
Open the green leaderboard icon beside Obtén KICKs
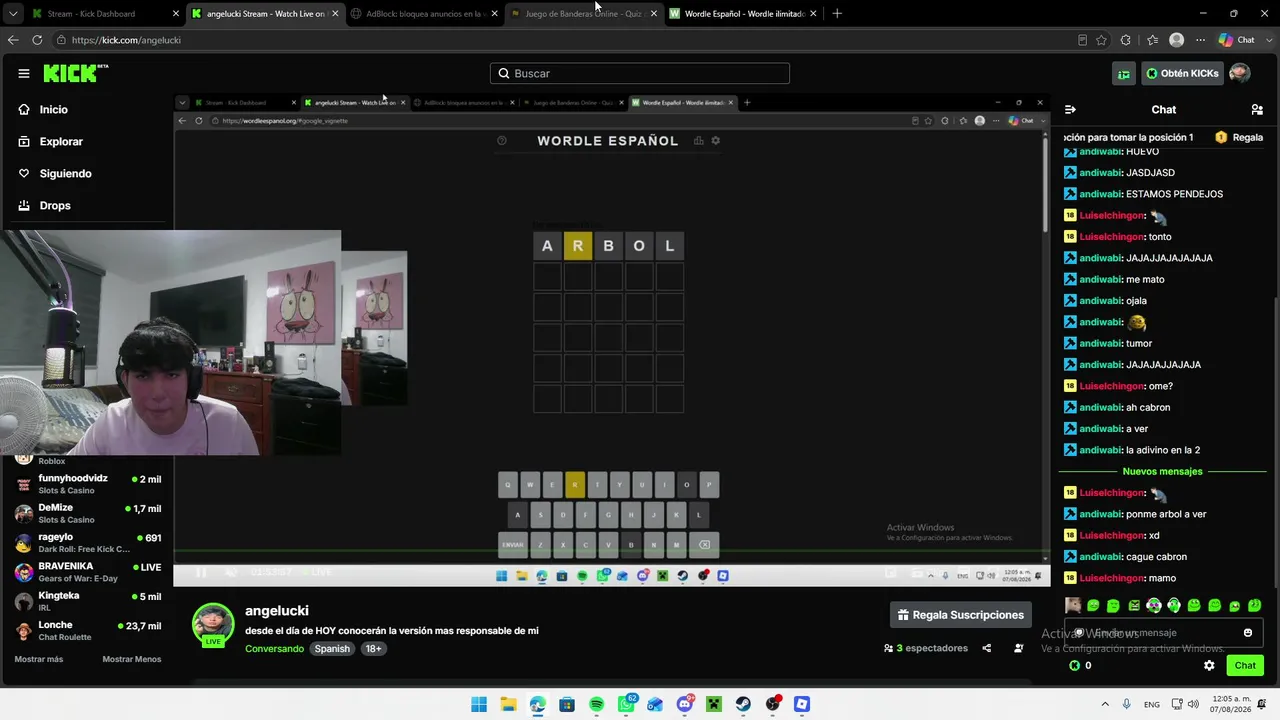click(x=1124, y=73)
